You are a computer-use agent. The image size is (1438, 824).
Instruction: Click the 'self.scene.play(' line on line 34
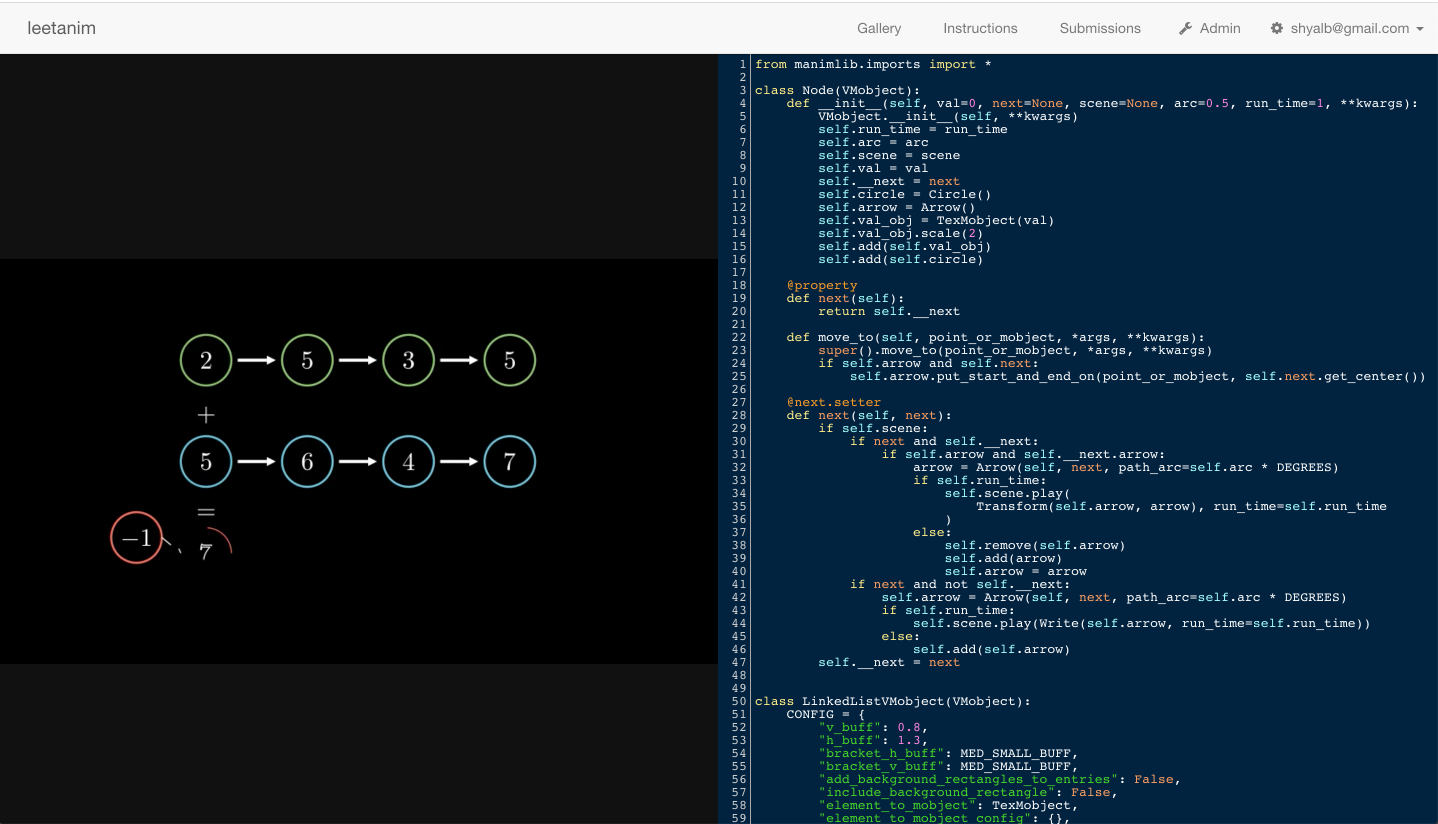click(1007, 493)
